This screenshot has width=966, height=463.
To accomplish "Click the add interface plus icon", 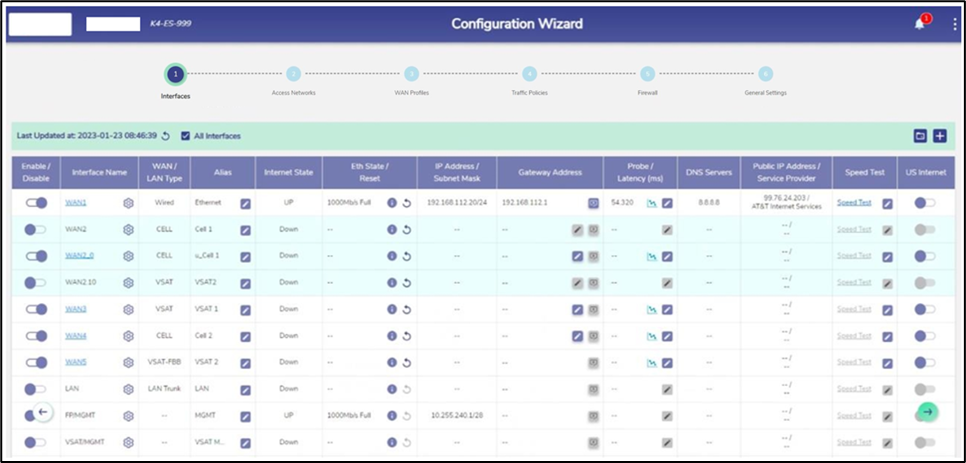I will click(939, 136).
